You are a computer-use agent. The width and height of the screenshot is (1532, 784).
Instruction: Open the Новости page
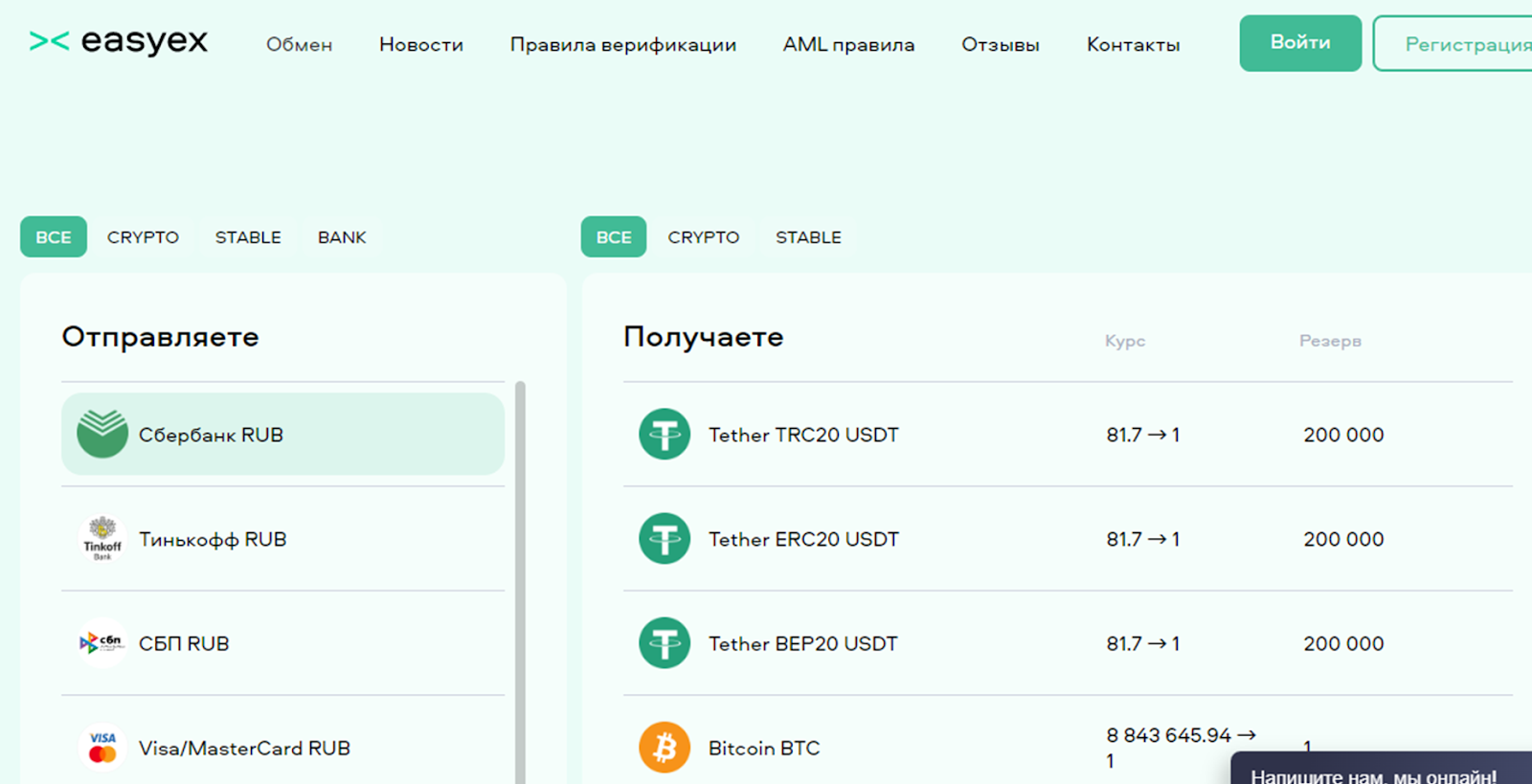pos(421,45)
